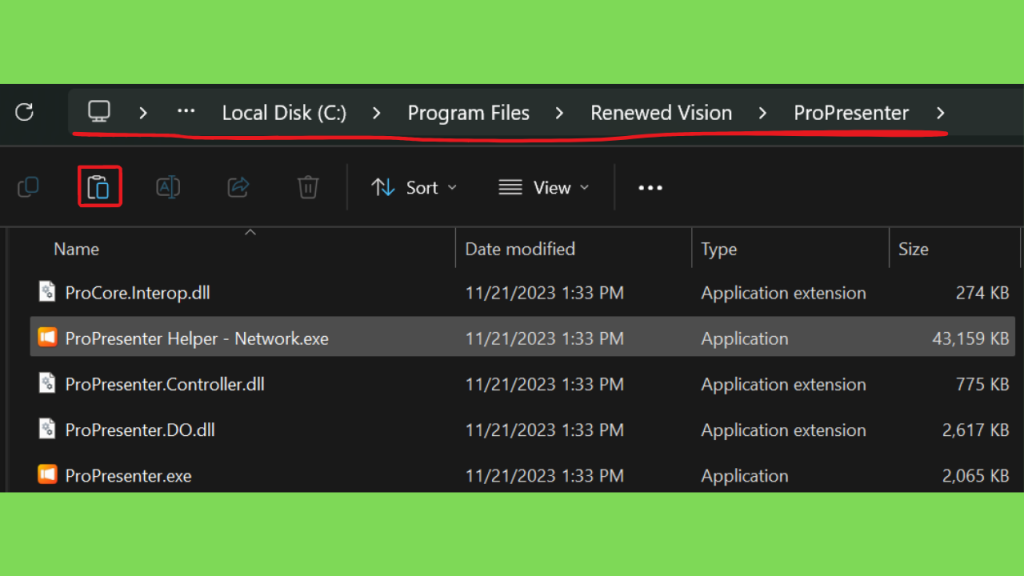Click the Delete trash icon
This screenshot has height=576, width=1024.
click(x=308, y=187)
